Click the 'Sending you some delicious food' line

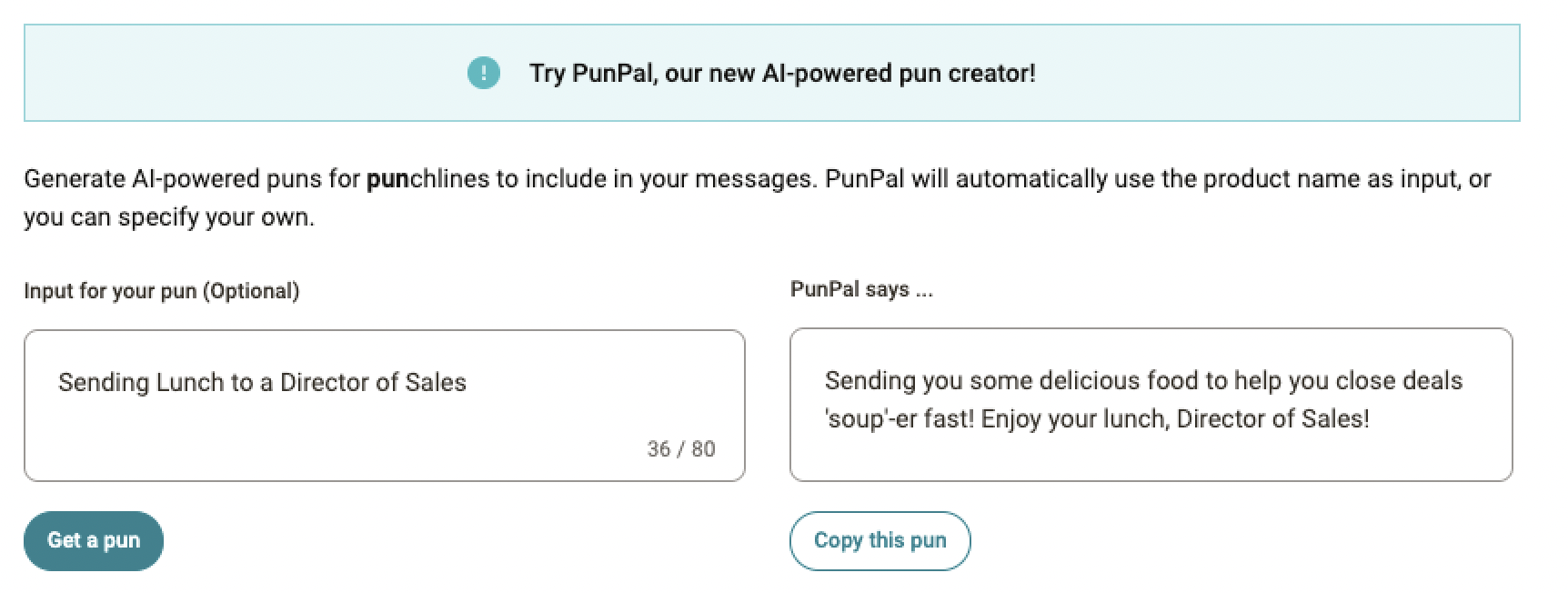click(1143, 380)
